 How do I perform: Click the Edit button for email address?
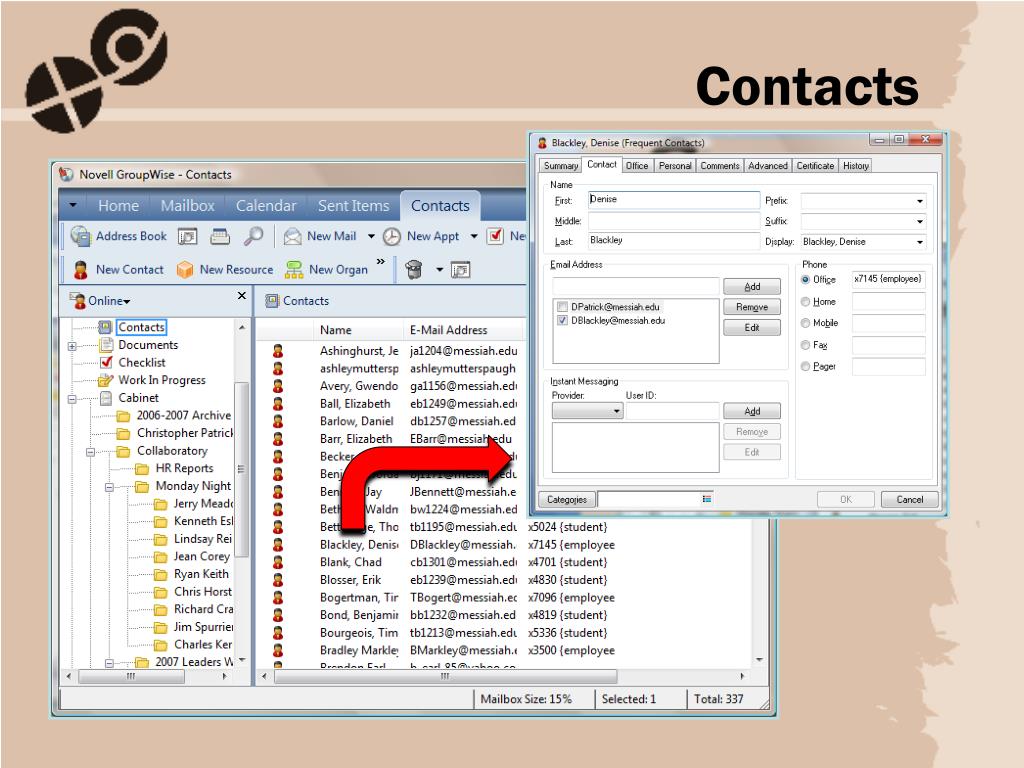point(752,328)
